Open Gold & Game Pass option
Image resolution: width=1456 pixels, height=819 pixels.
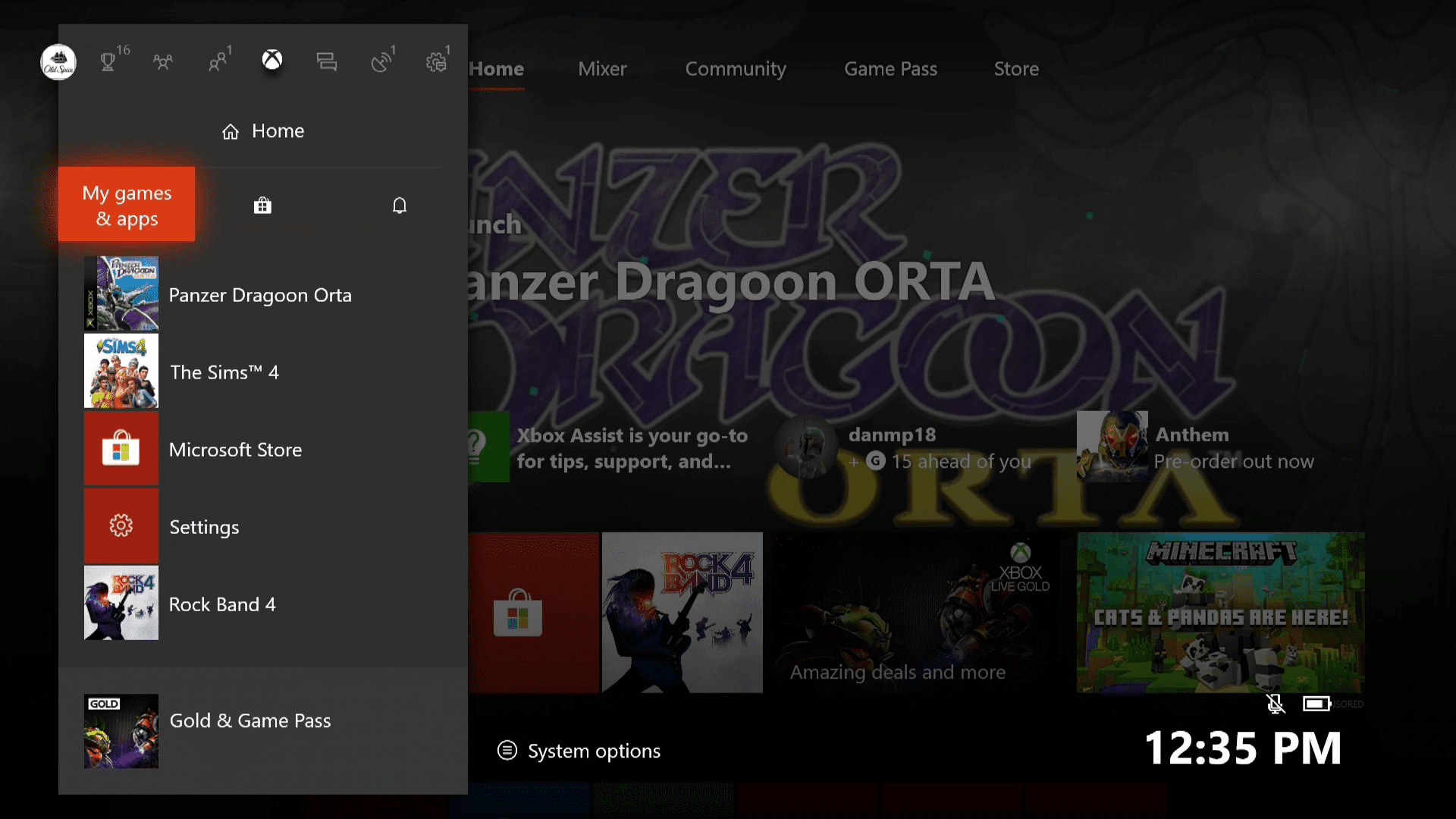[250, 720]
